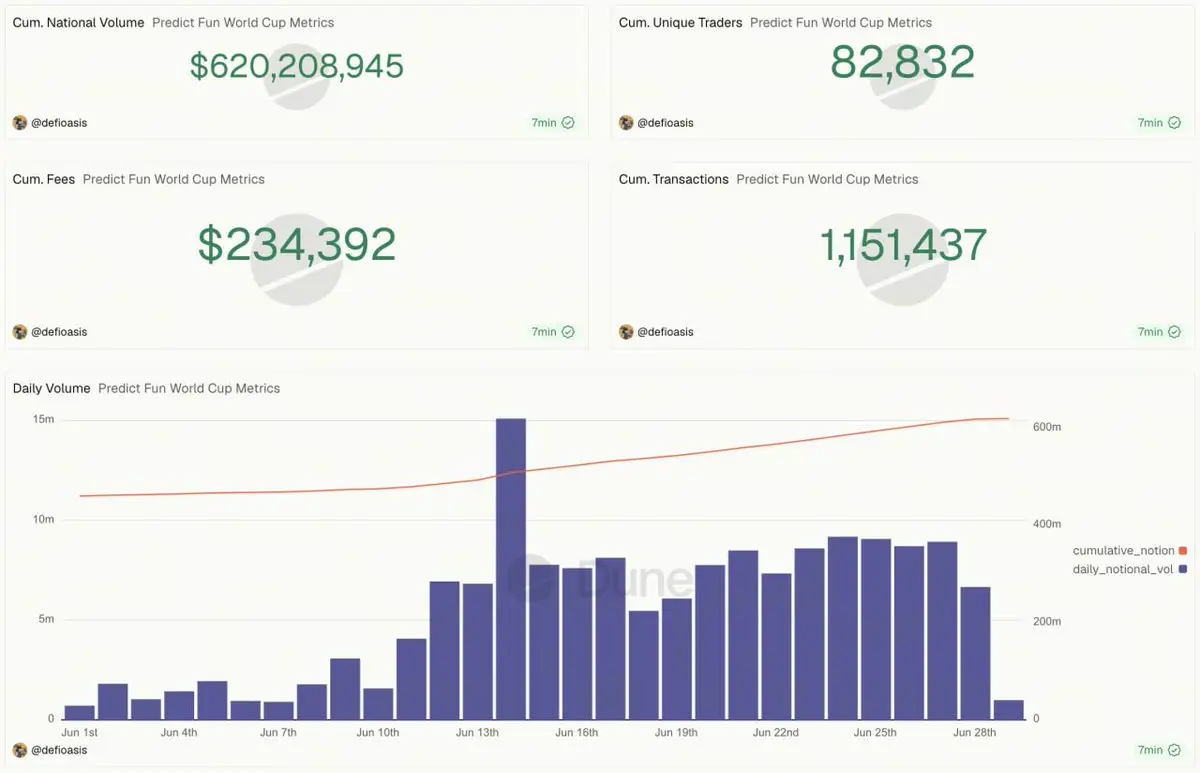The height and width of the screenshot is (773, 1200).
Task: Click Predict Fun World Cup Metrics beside Cum. Unique Traders
Action: 841,22
